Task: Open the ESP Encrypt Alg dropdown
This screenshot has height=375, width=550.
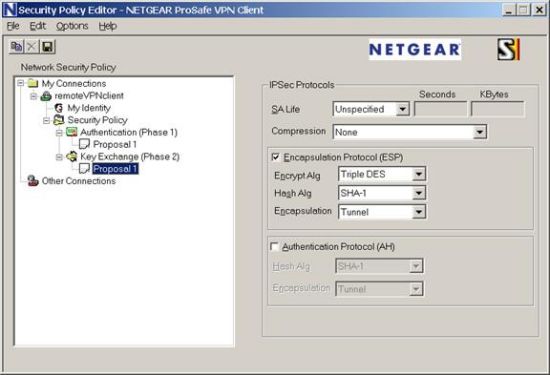Action: (419, 174)
